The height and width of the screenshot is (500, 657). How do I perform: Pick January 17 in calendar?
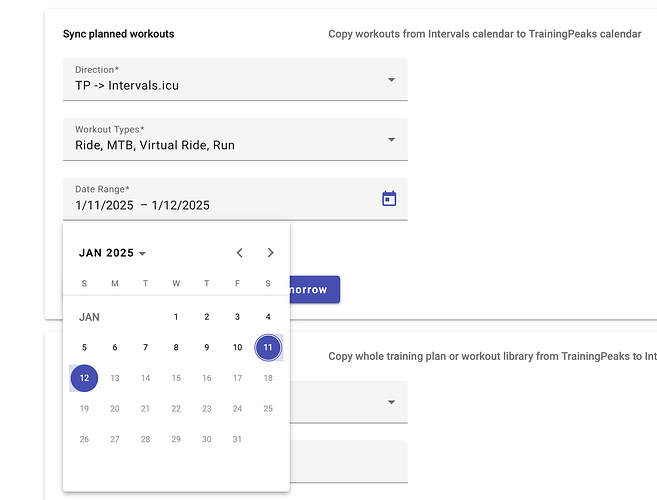(x=237, y=378)
